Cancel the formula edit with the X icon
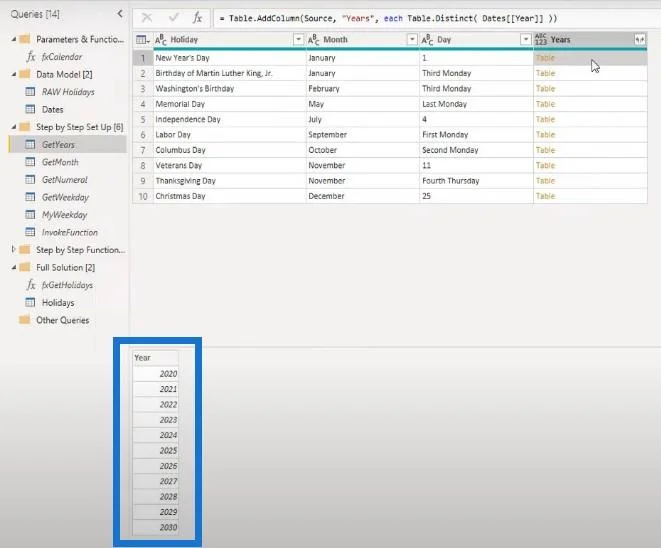This screenshot has height=548, width=661. pos(147,18)
